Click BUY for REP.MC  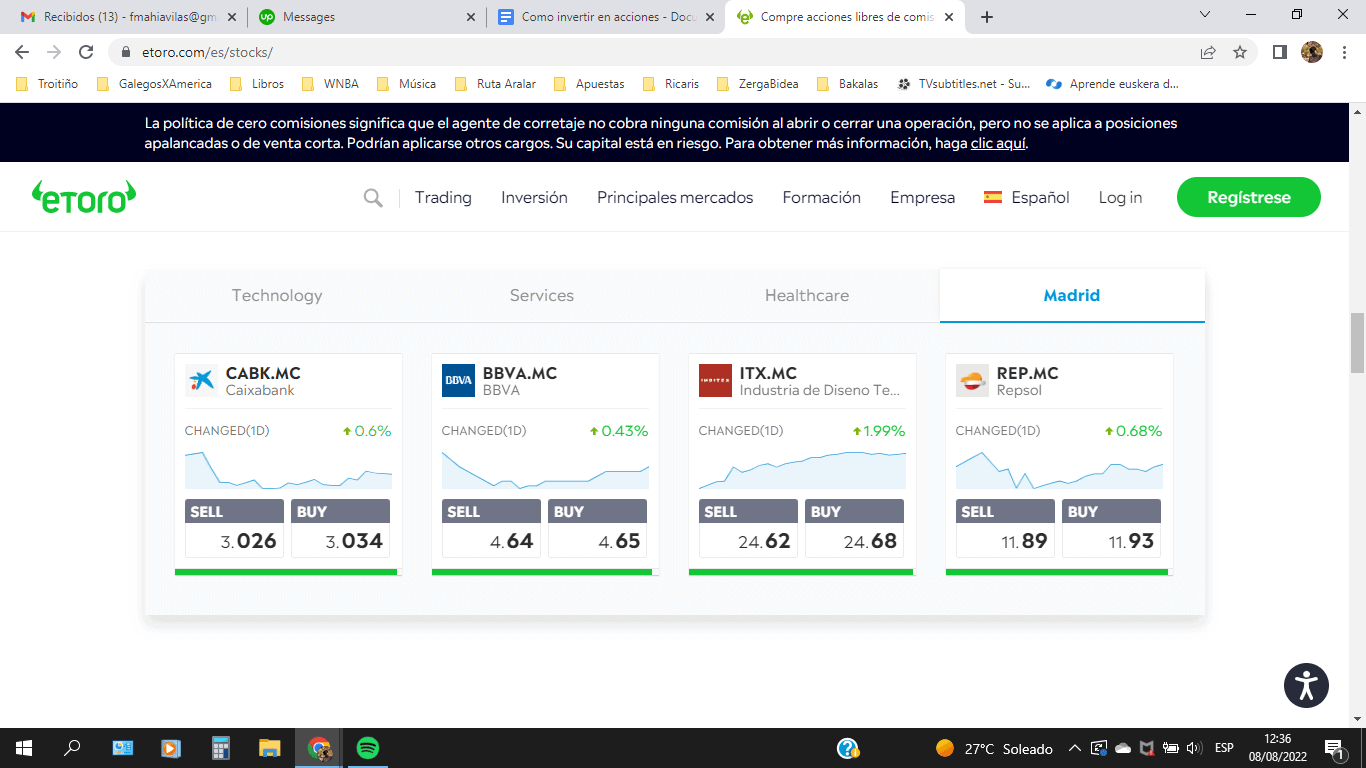tap(1111, 529)
